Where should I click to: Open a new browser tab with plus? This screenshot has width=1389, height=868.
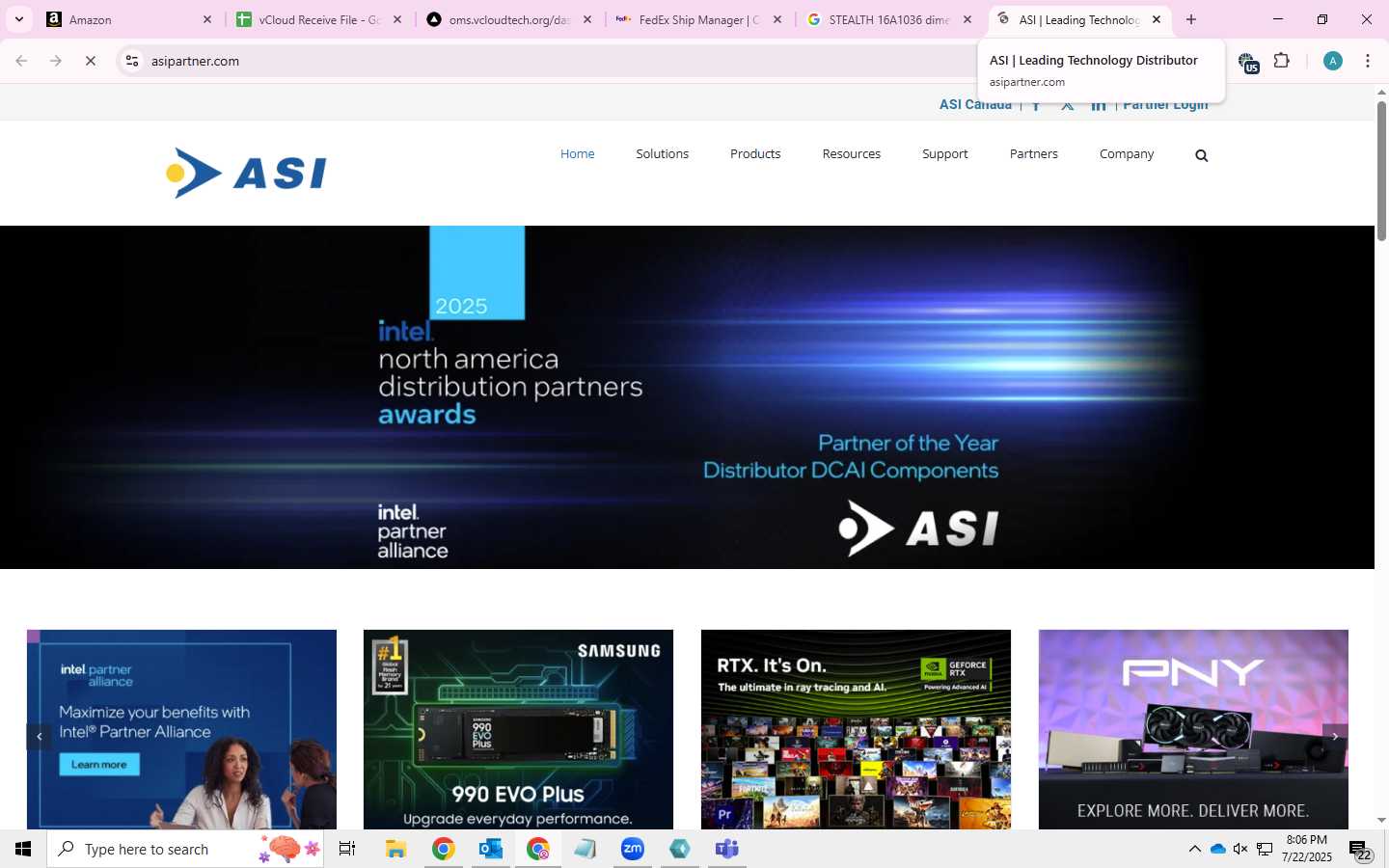pos(1191,19)
